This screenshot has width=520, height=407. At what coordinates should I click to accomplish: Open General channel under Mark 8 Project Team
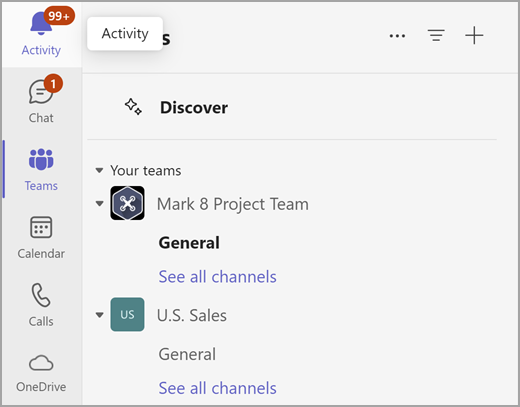point(189,243)
